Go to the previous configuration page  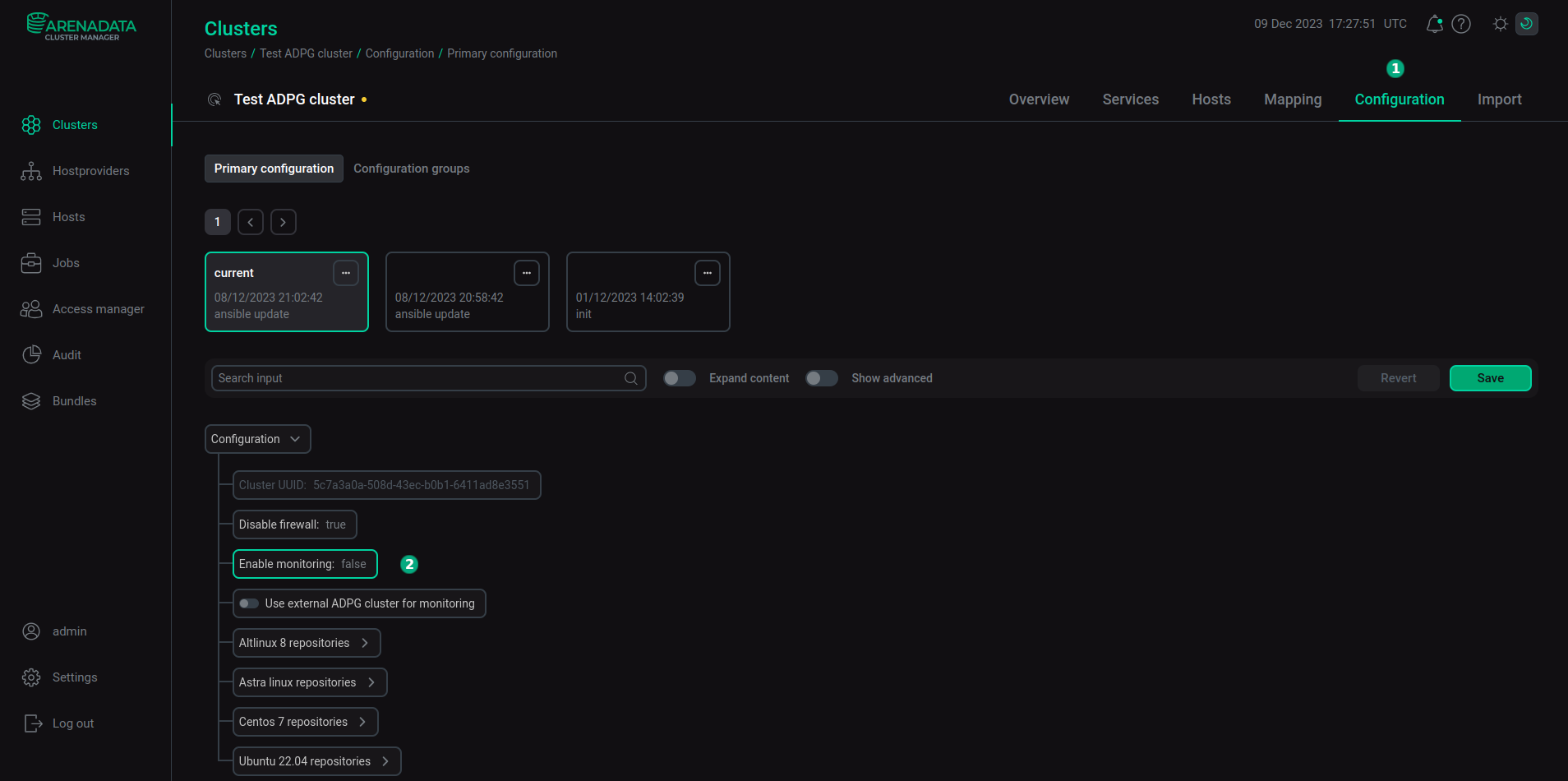(251, 222)
